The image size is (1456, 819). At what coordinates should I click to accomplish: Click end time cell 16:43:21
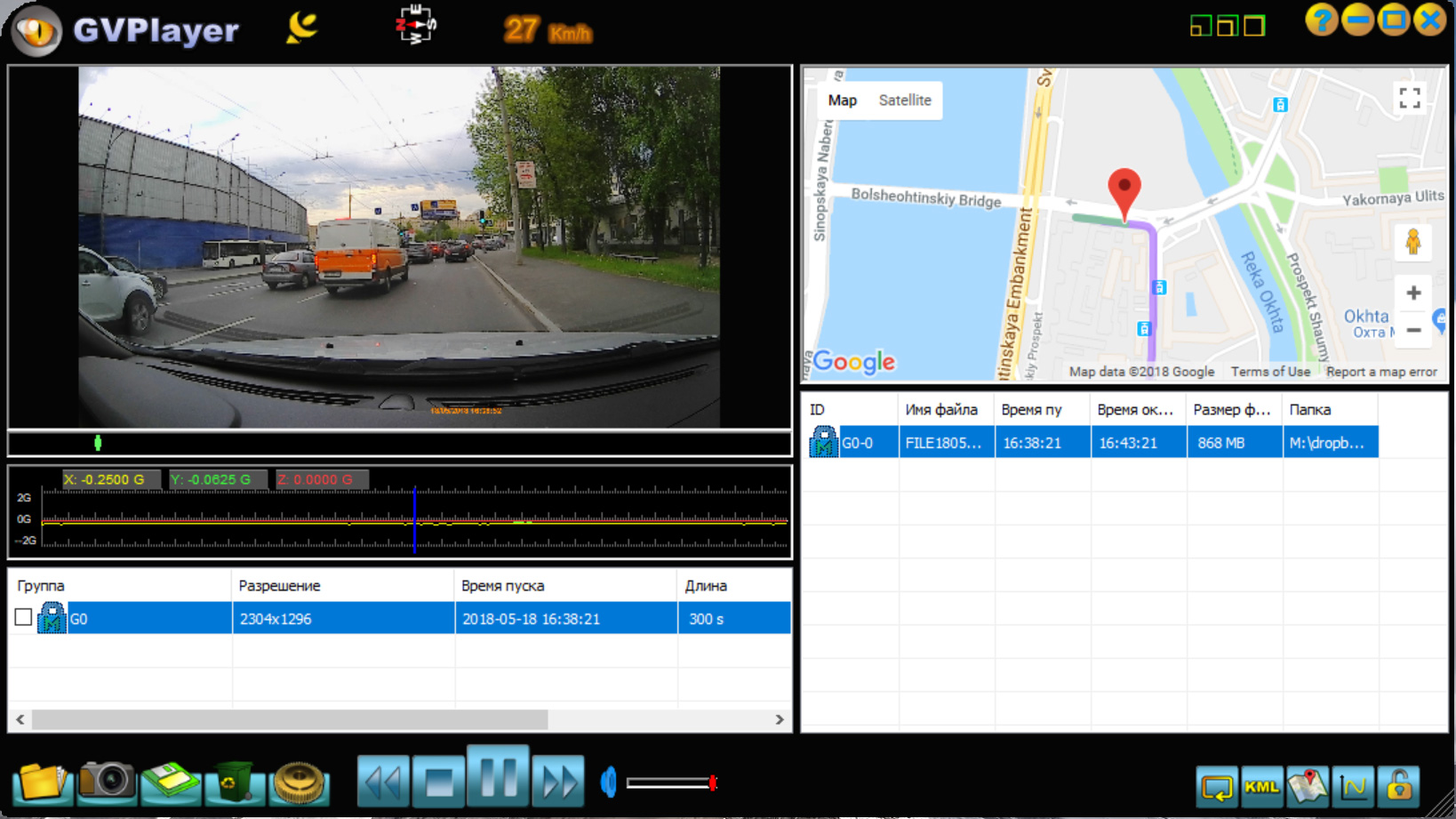point(1139,442)
